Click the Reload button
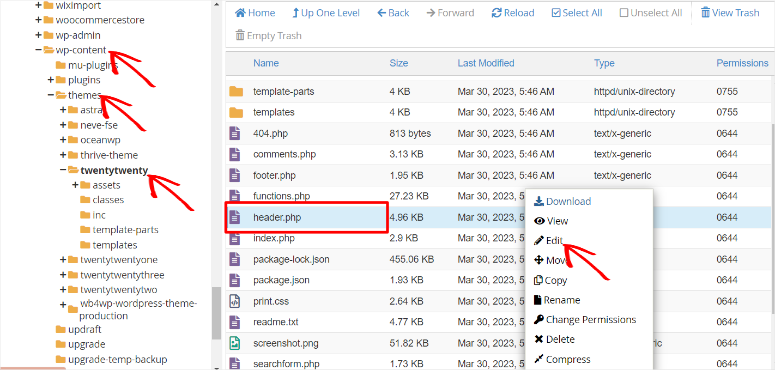This screenshot has height=370, width=775. point(513,13)
